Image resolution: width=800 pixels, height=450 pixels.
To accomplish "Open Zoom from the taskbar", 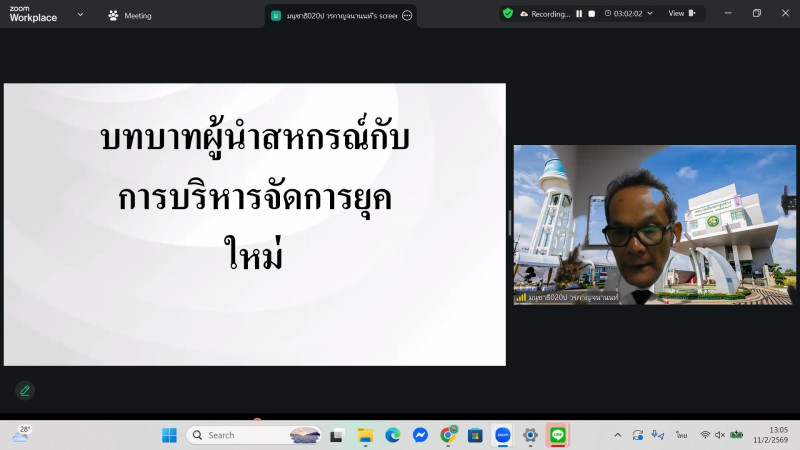I will [503, 435].
